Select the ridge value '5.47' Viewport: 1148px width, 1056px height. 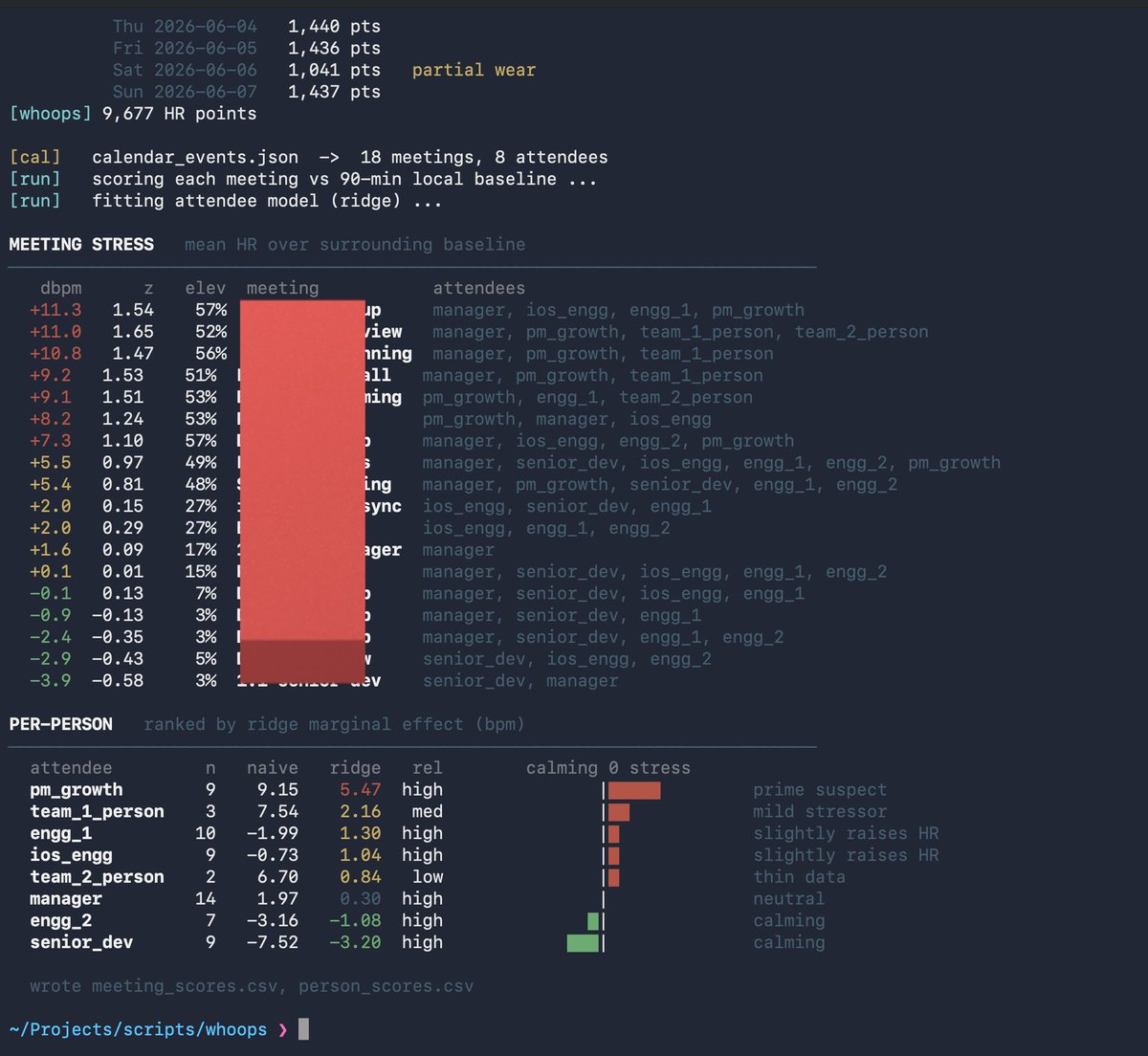pos(360,790)
